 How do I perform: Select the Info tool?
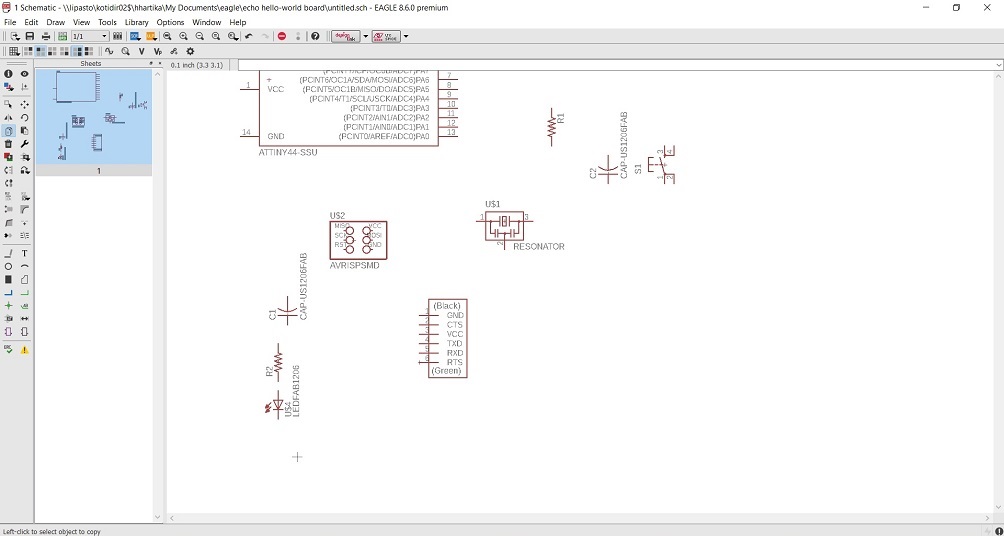click(x=8, y=74)
